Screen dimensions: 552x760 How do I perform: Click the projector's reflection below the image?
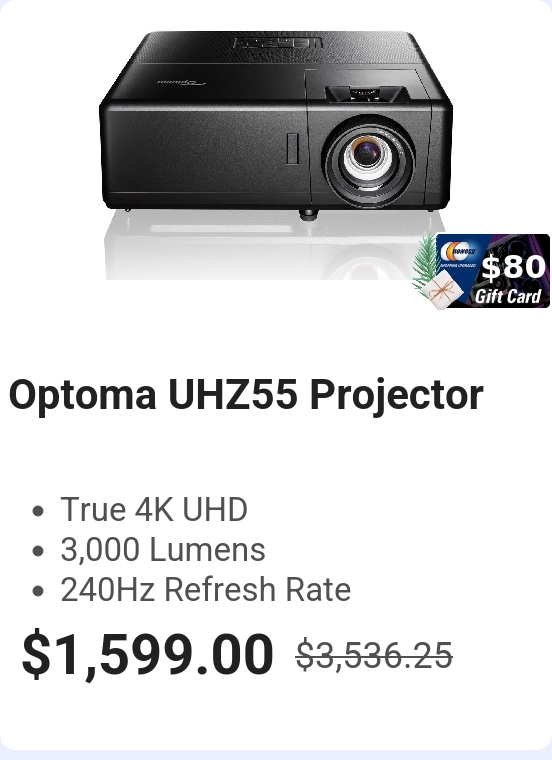coord(262,250)
